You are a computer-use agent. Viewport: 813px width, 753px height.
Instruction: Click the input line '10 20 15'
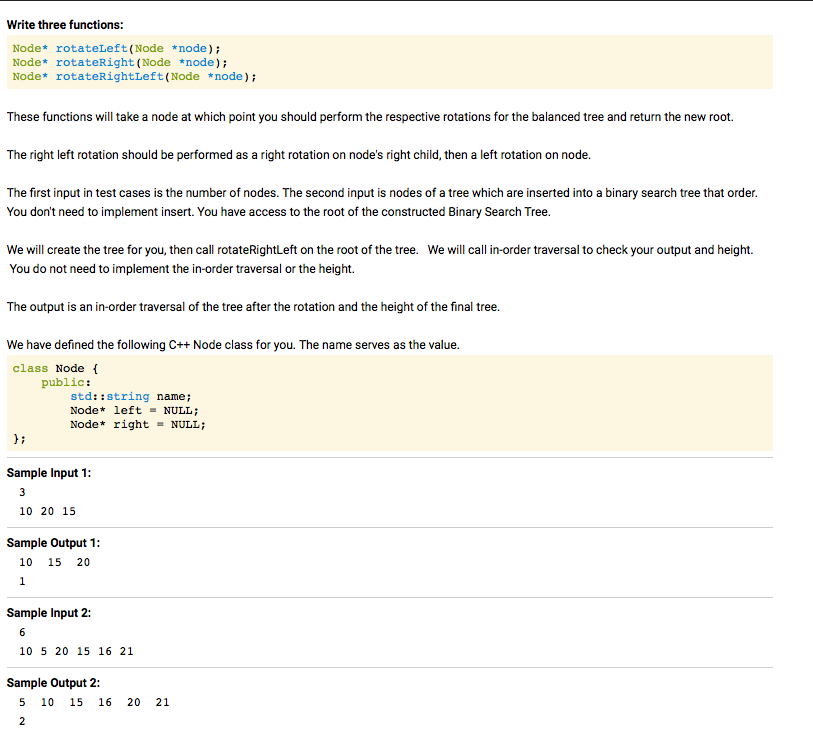tap(47, 511)
